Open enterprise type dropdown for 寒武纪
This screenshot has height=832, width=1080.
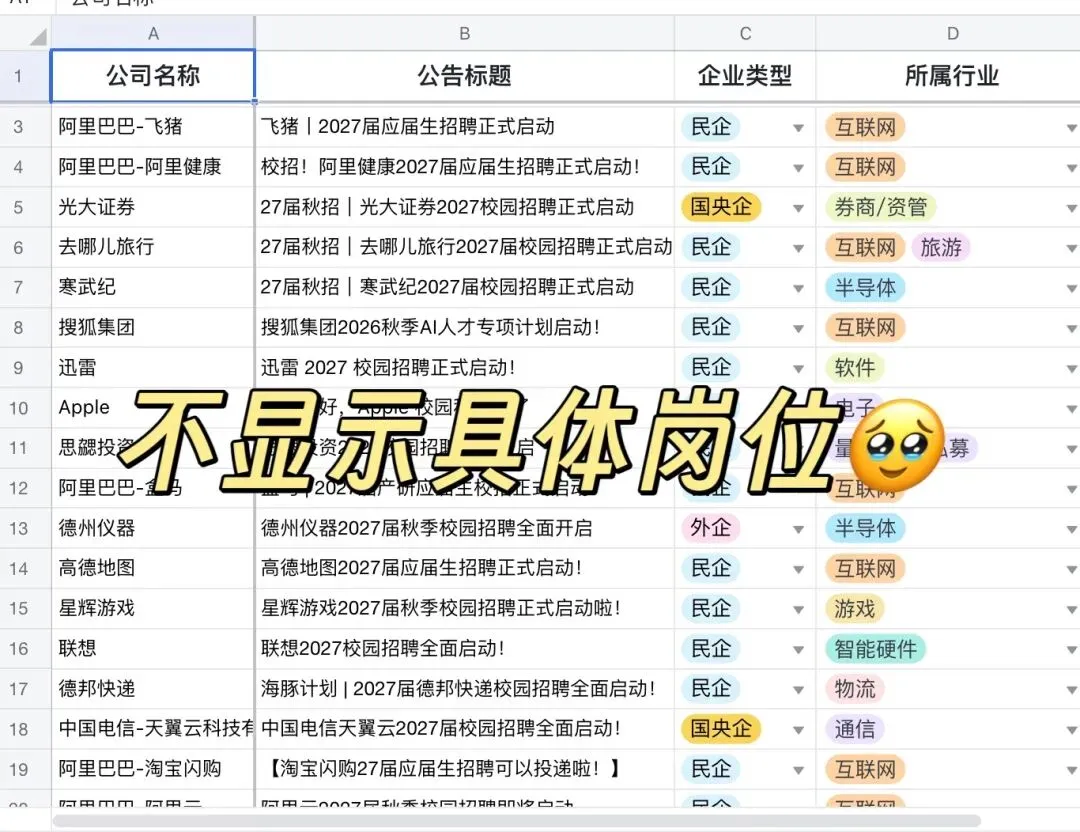pyautogui.click(x=798, y=289)
